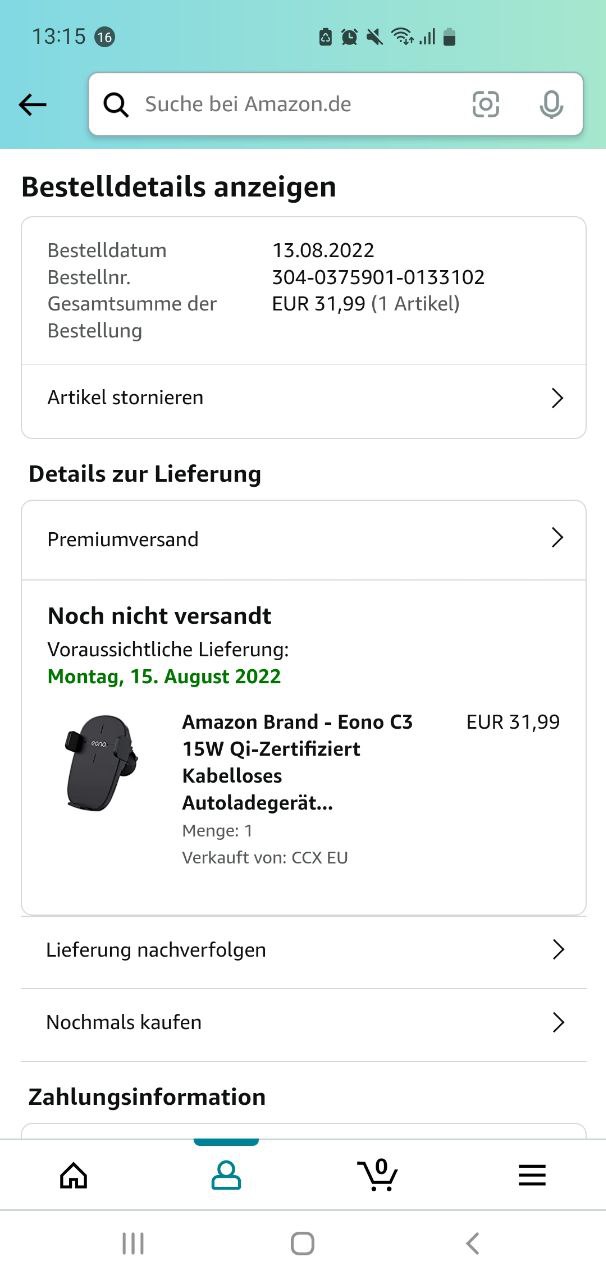This screenshot has width=606, height=1280.
Task: Open the account profile icon
Action: point(226,1175)
